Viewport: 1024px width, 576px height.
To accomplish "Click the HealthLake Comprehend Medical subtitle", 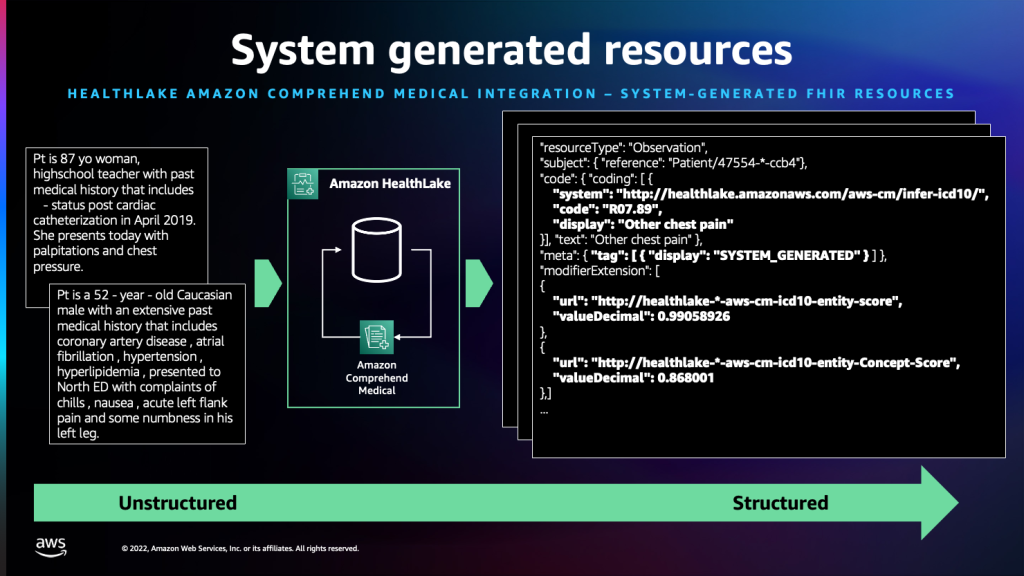I will pos(511,93).
